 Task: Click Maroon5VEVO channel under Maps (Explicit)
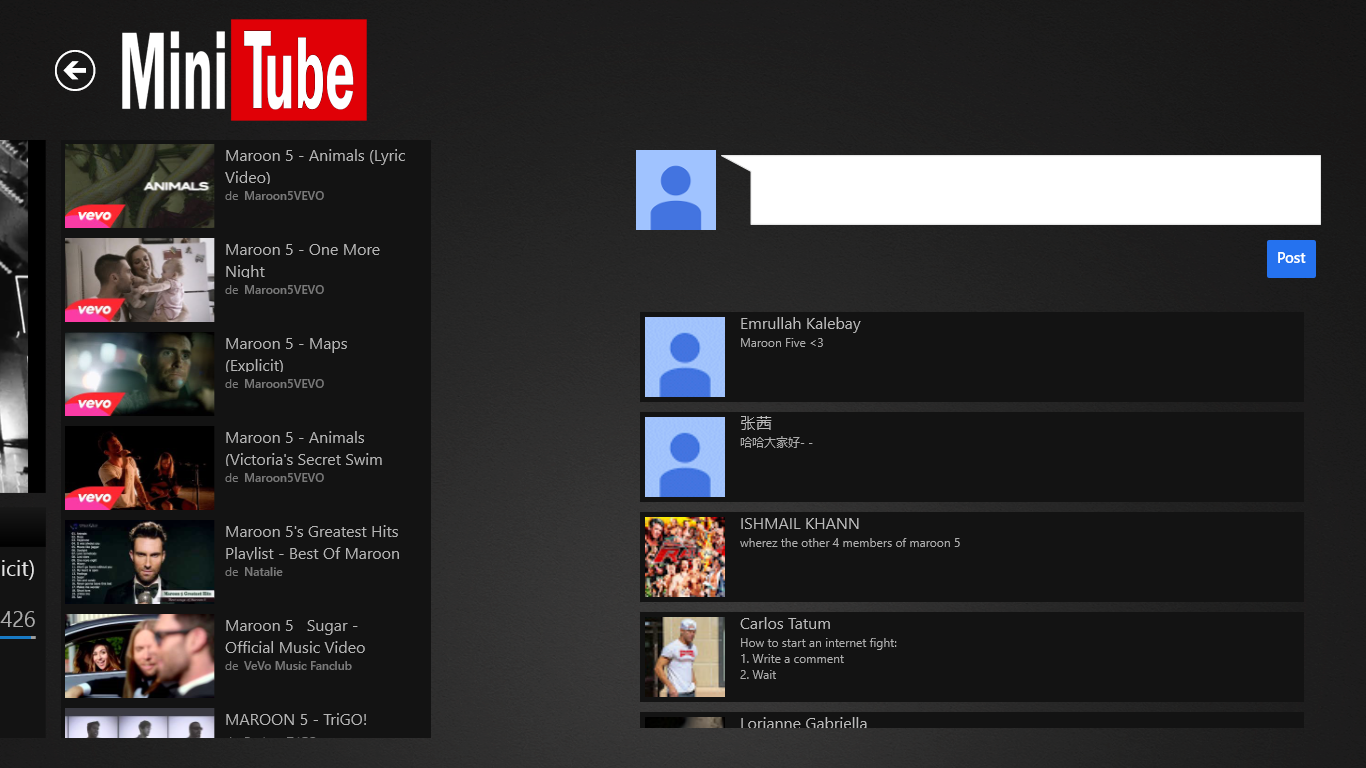(284, 384)
